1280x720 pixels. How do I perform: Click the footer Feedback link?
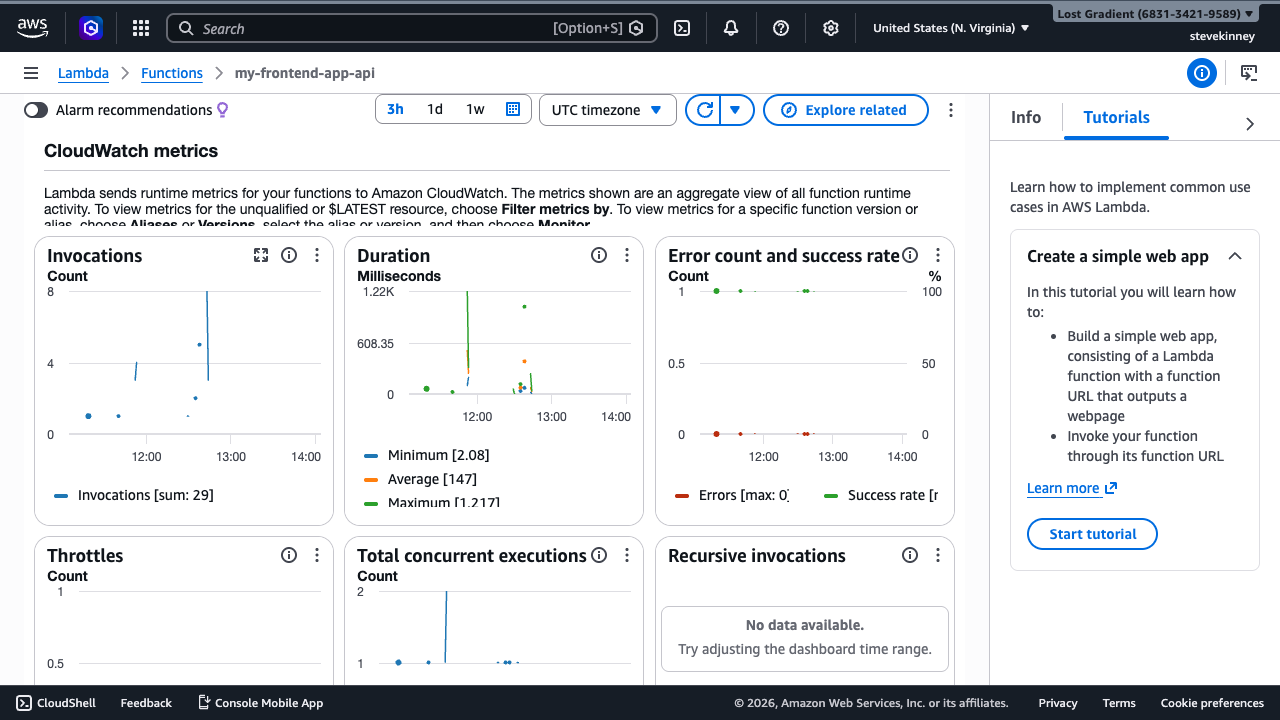pos(146,703)
